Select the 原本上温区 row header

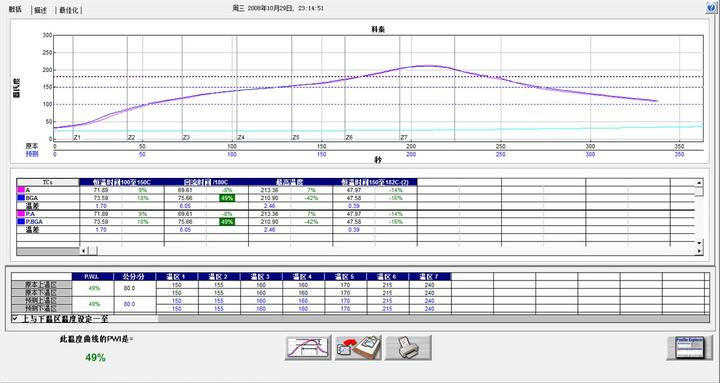pyautogui.click(x=41, y=285)
